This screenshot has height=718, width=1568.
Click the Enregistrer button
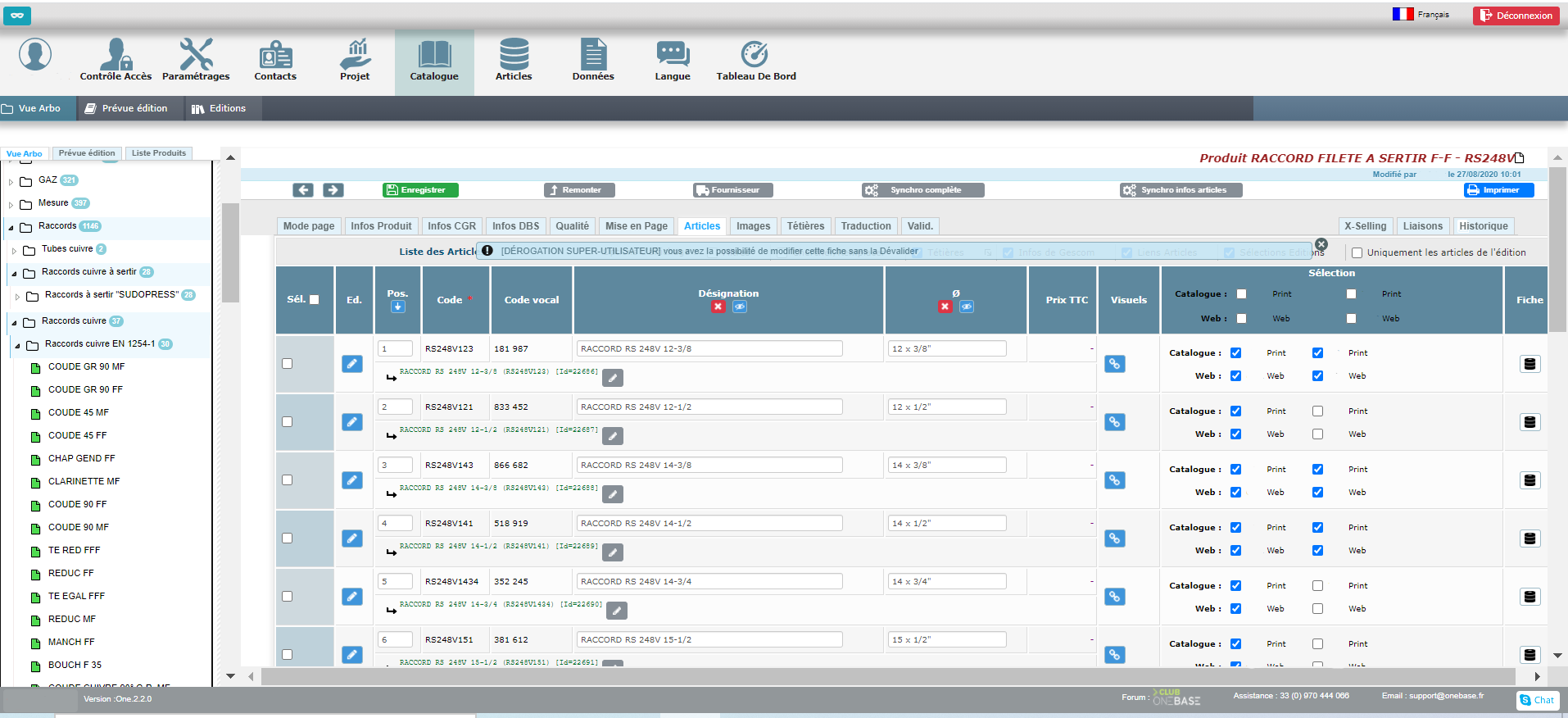coord(420,190)
